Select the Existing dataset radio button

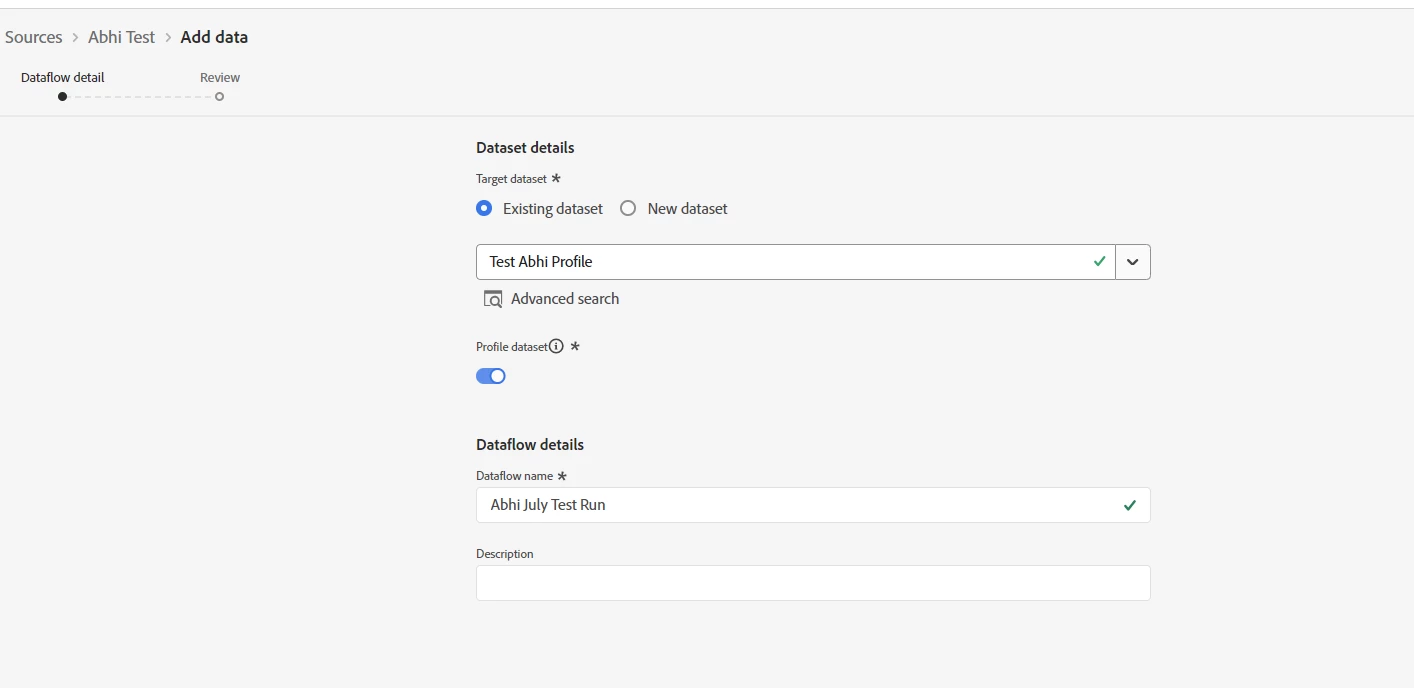(x=485, y=209)
